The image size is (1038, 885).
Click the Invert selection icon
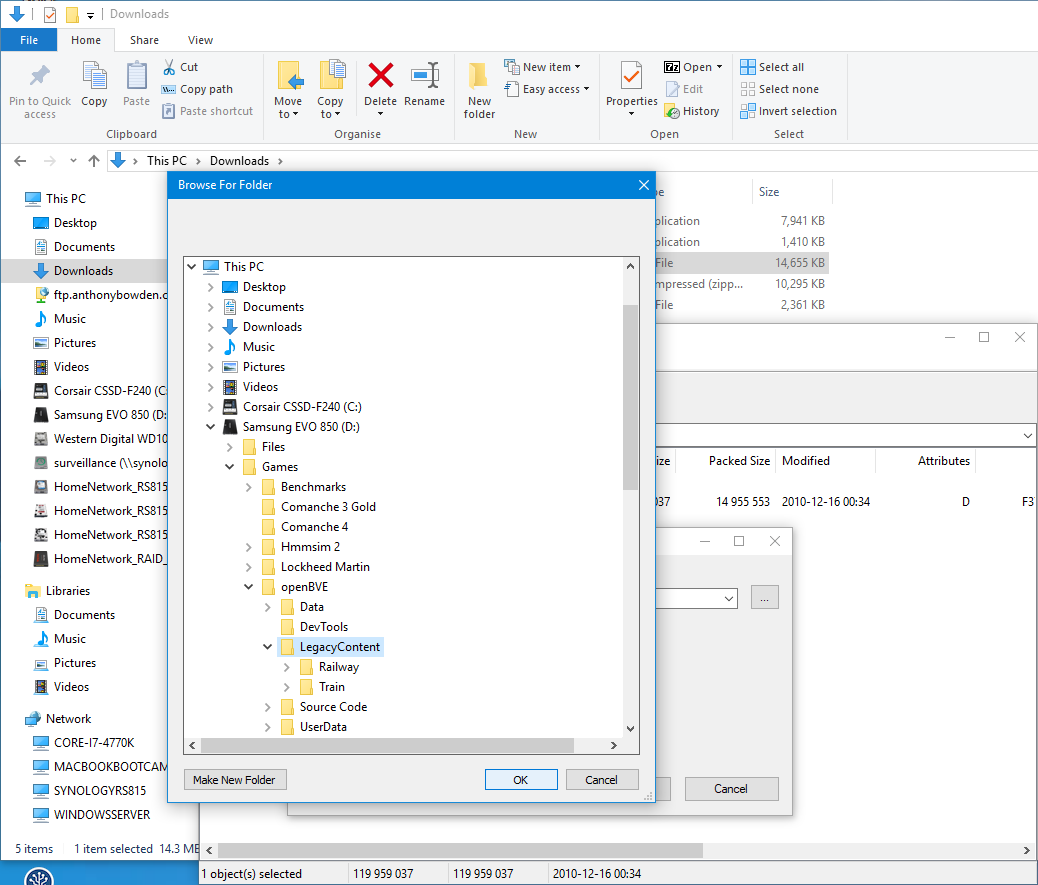(x=749, y=111)
